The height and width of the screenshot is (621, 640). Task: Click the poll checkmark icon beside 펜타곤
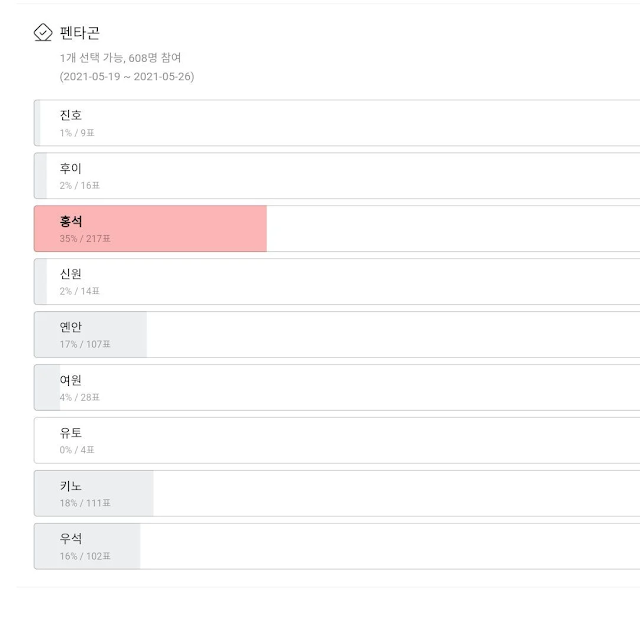(43, 33)
